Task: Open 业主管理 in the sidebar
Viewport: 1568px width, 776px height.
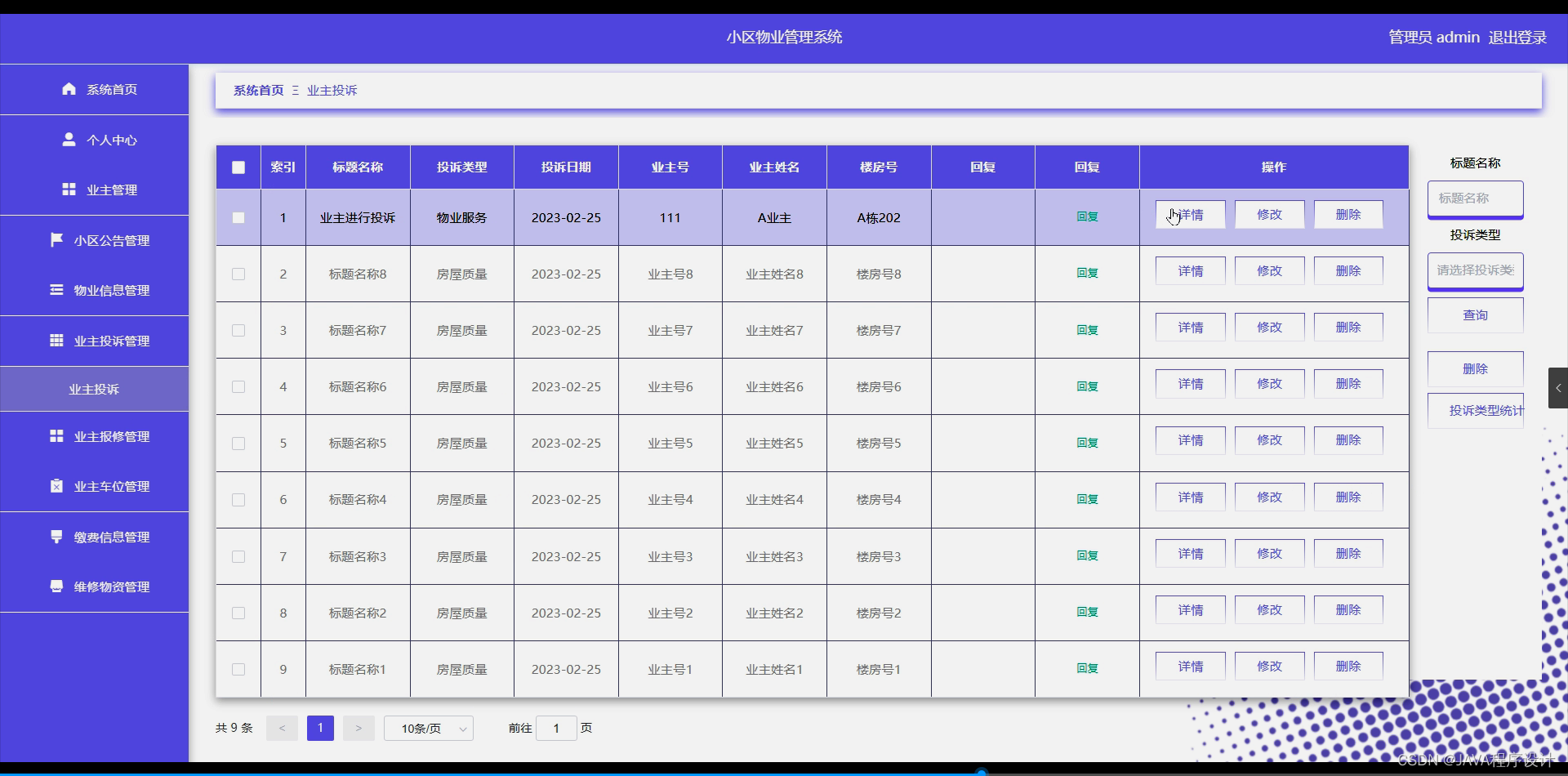Action: [94, 190]
